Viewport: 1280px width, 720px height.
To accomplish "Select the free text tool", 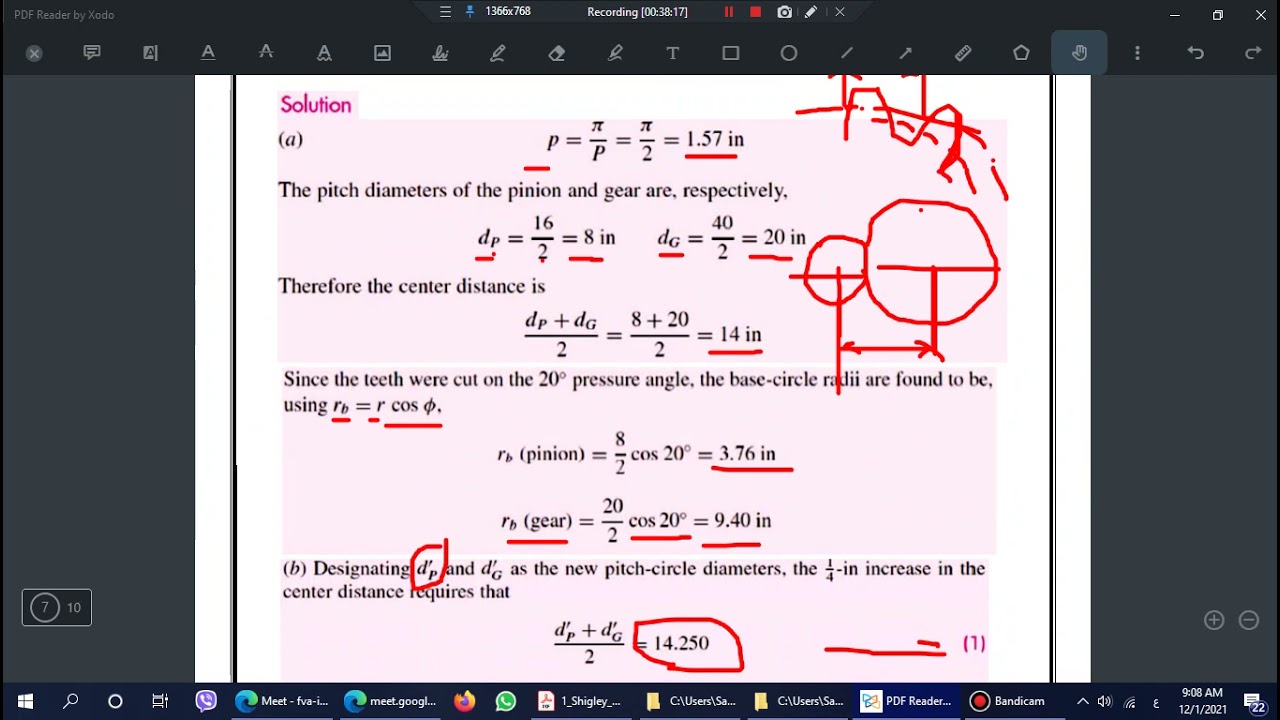I will click(x=673, y=53).
